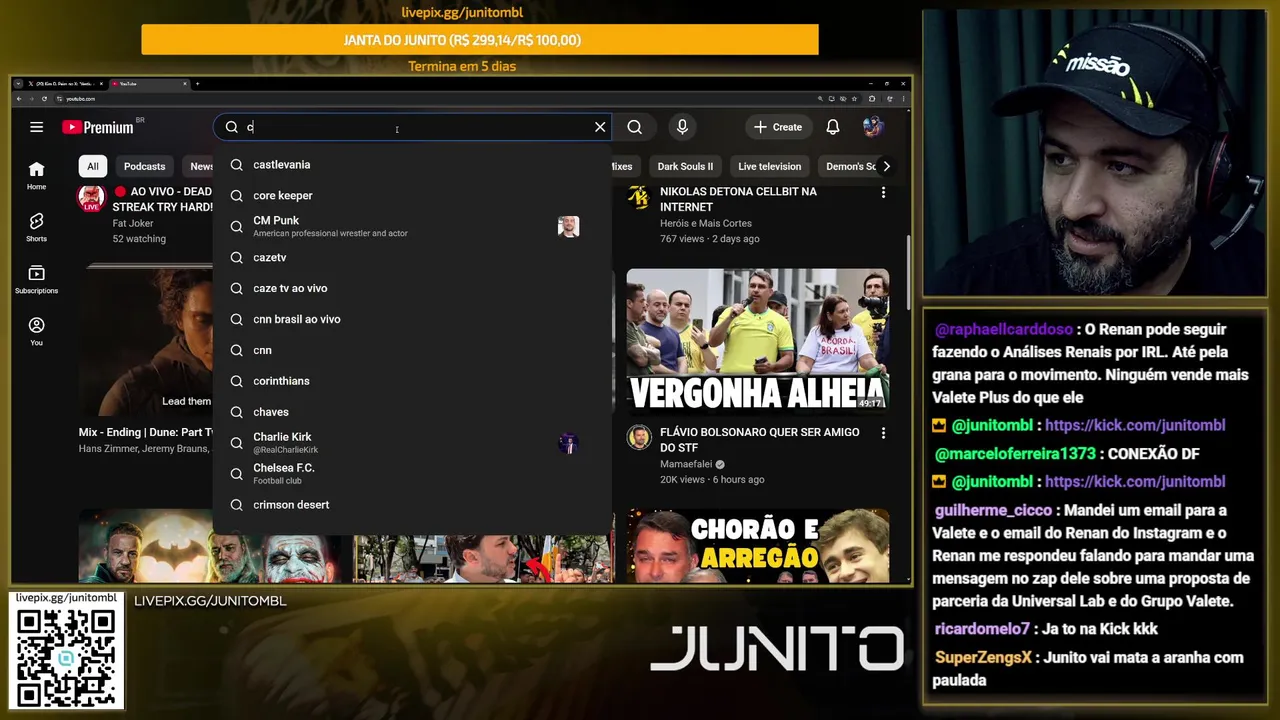Close the YouTube browser tab
This screenshot has height=720, width=1280.
click(185, 84)
